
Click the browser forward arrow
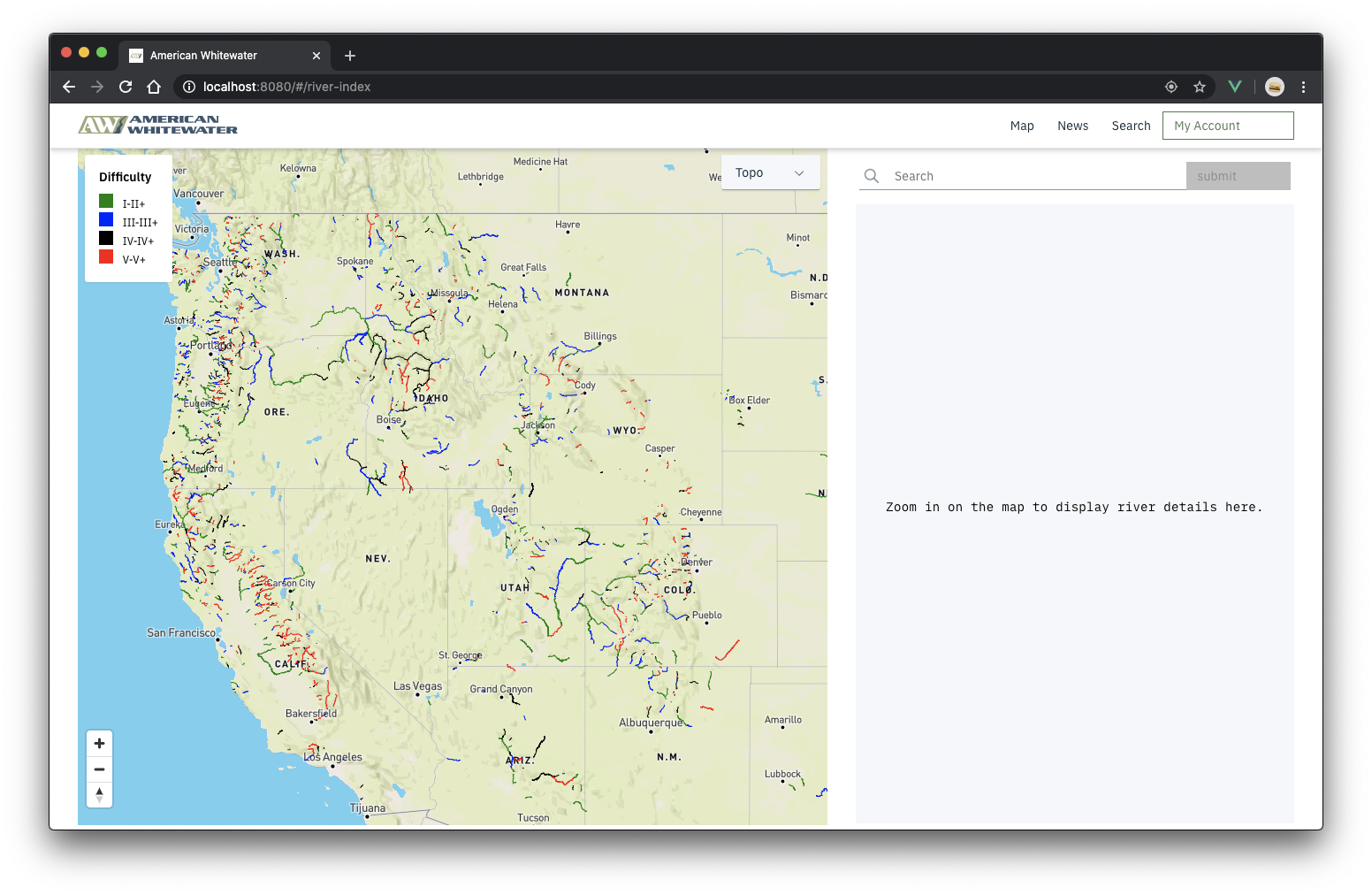click(x=97, y=87)
